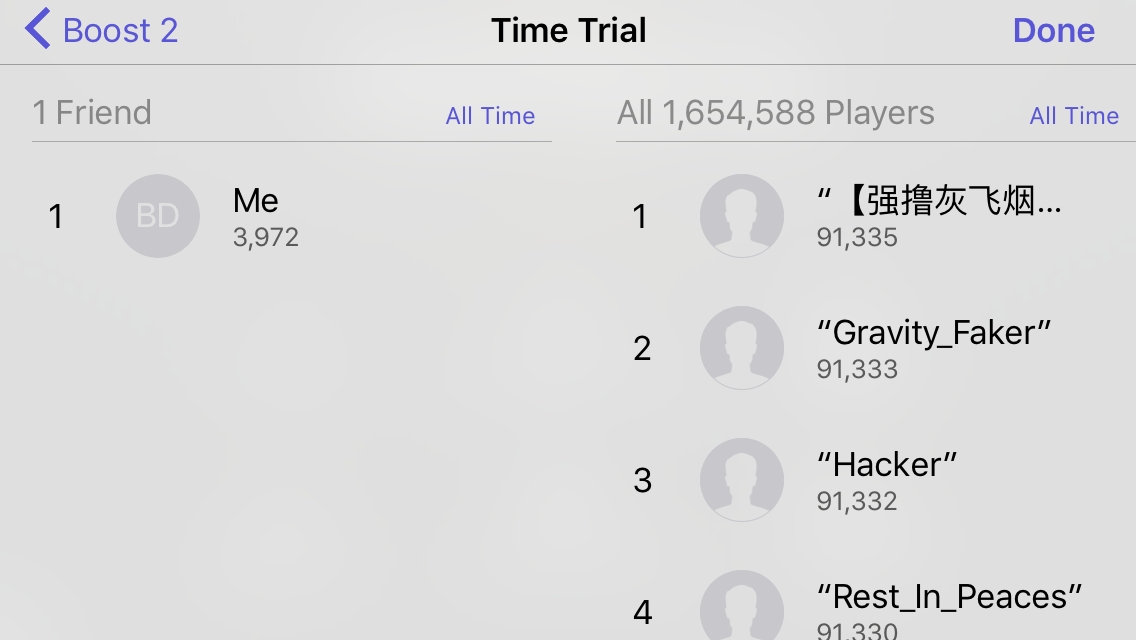The image size is (1136, 640).
Task: Tap the Gravity_Faker player avatar
Action: [x=741, y=348]
